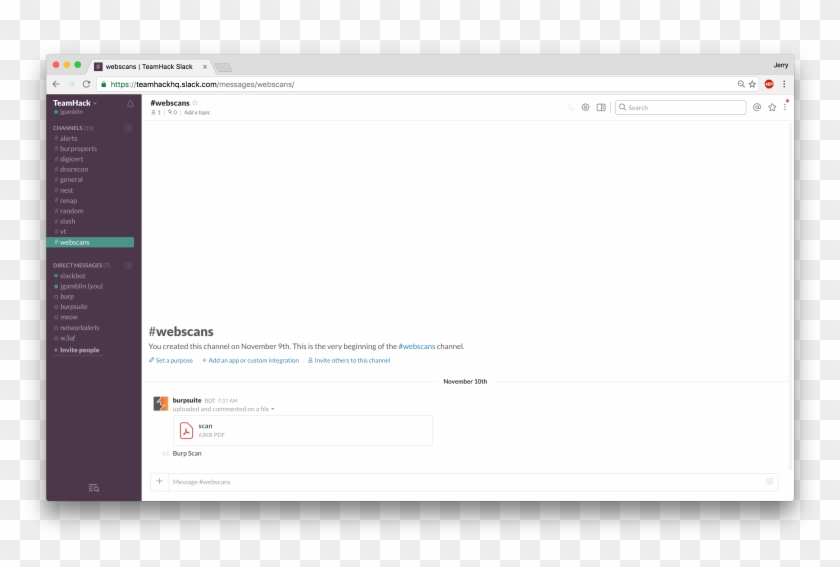Click Invite others to this channel
The image size is (840, 567).
349,361
